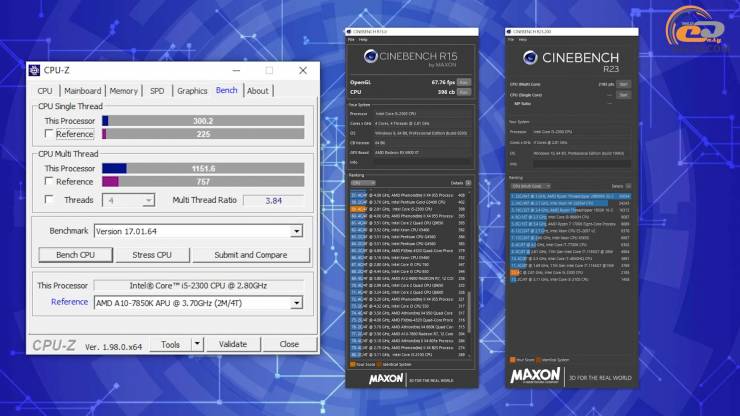This screenshot has height=416, width=740.
Task: Click the OpenGL score 67.76 fps
Action: [x=443, y=82]
